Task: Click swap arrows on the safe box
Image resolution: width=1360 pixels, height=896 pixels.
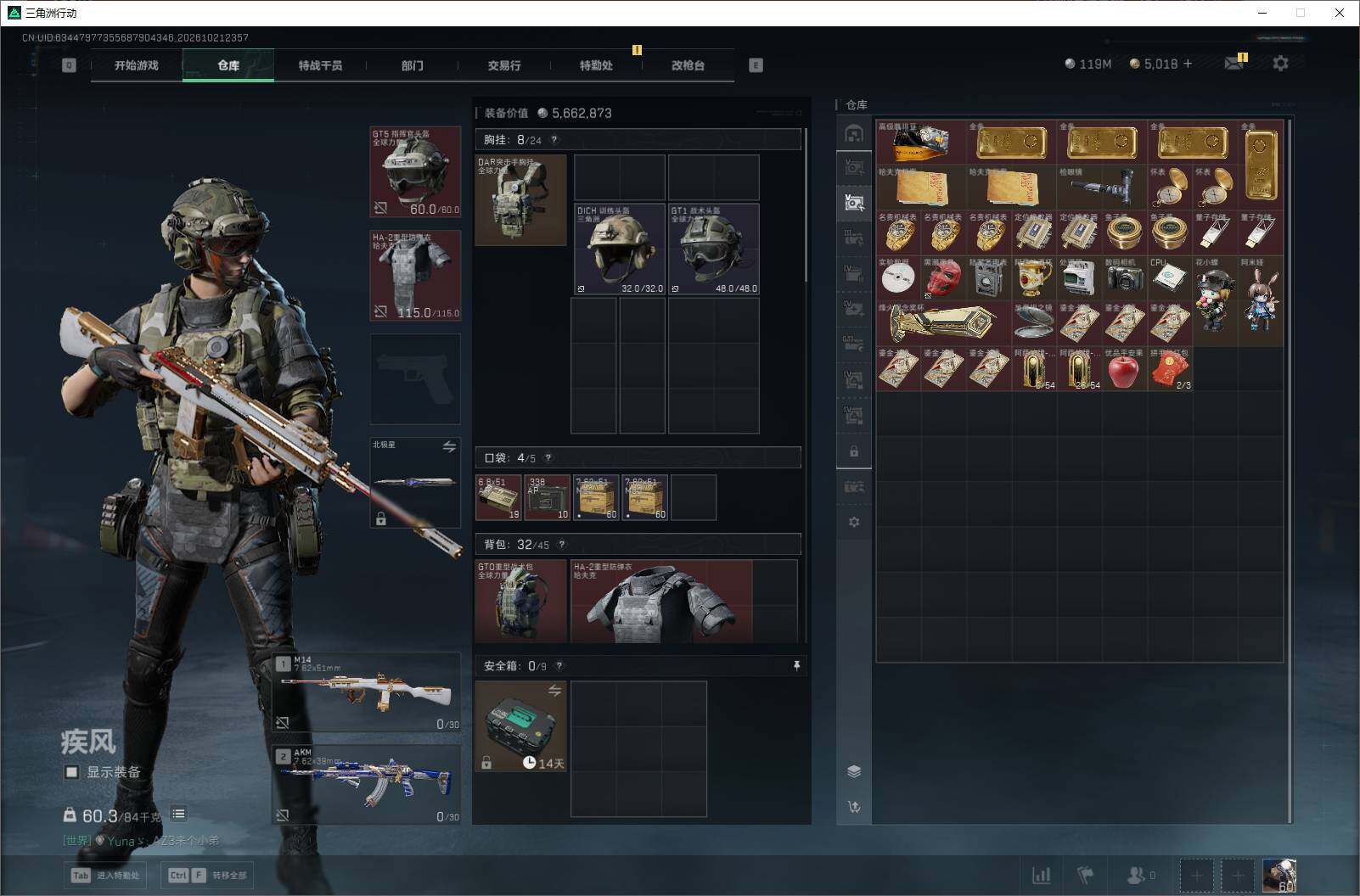Action: [554, 691]
